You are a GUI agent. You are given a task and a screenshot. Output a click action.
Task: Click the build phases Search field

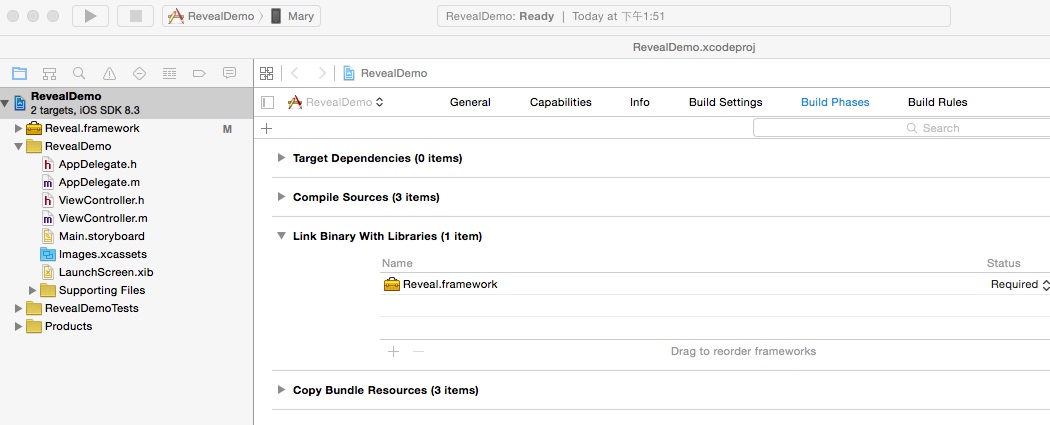coord(901,128)
